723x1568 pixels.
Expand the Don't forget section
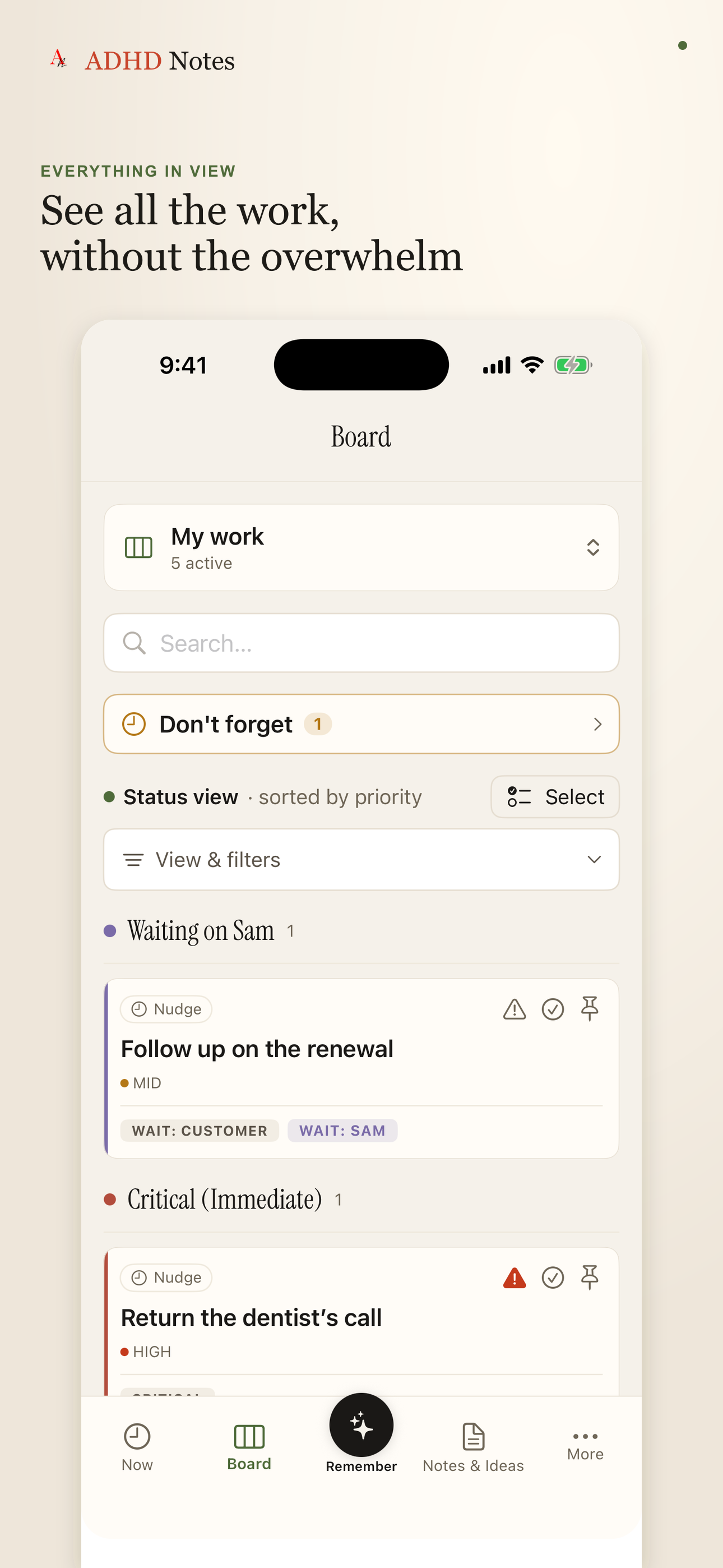361,725
